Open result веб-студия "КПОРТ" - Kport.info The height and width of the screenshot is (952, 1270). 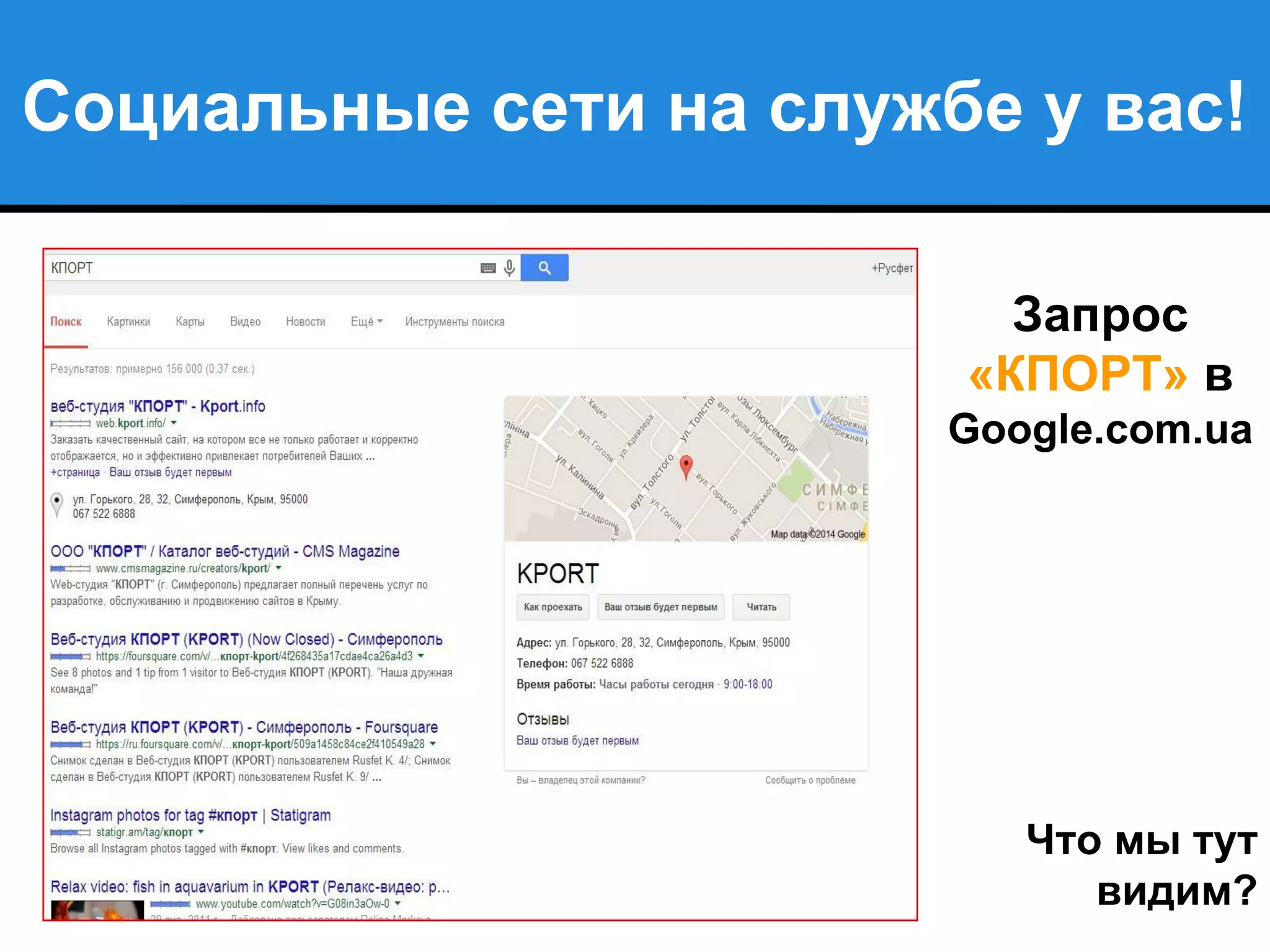point(158,406)
